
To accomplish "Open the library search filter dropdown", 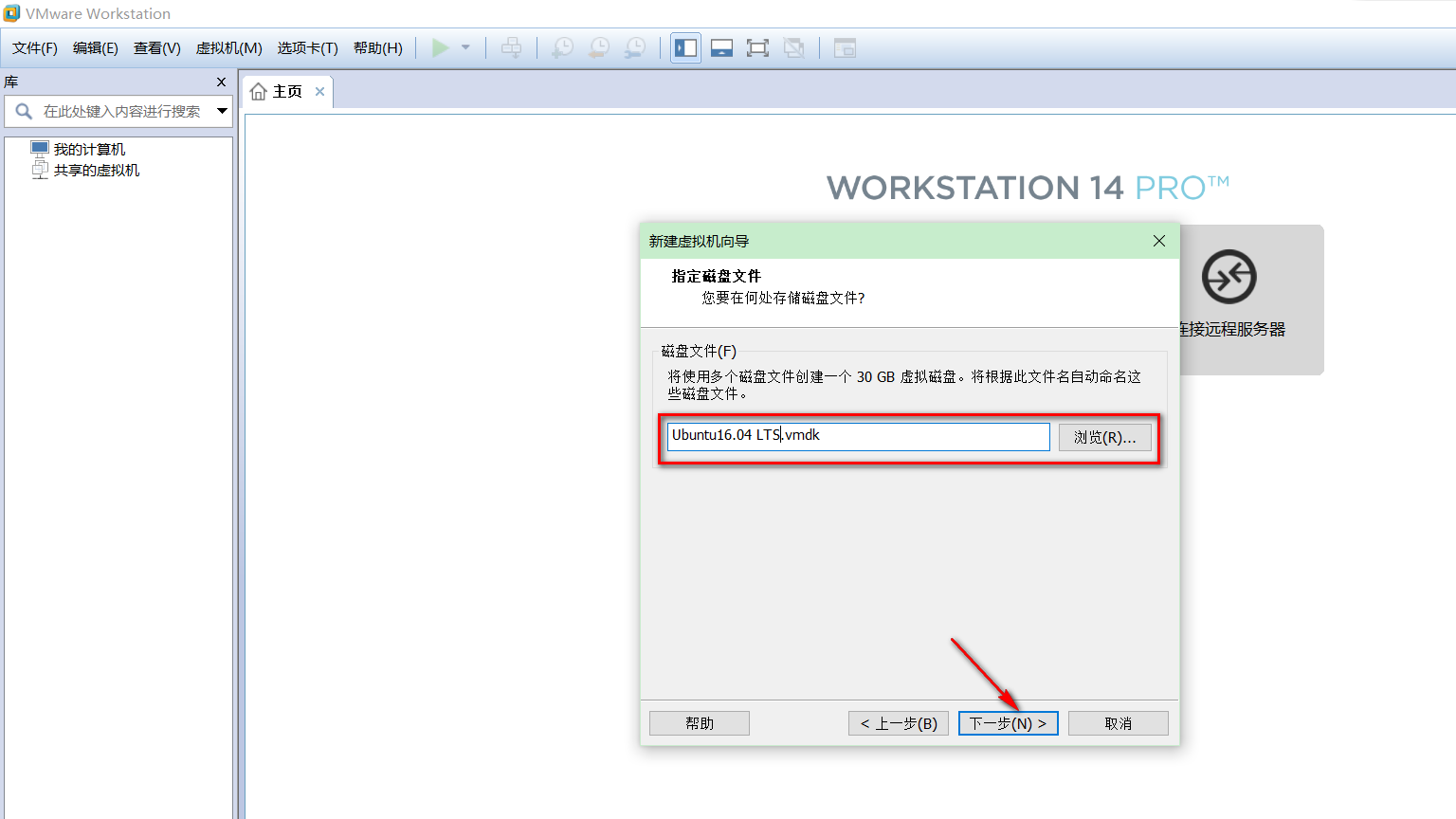I will (x=224, y=111).
